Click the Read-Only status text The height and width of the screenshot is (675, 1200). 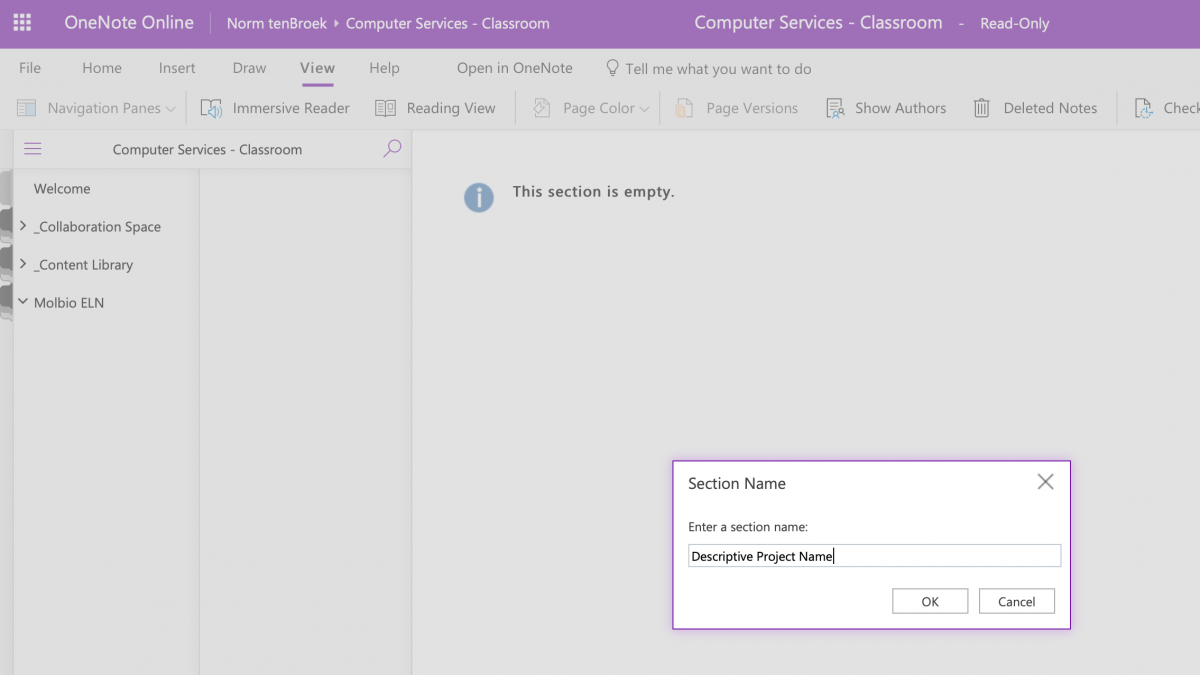[1015, 23]
